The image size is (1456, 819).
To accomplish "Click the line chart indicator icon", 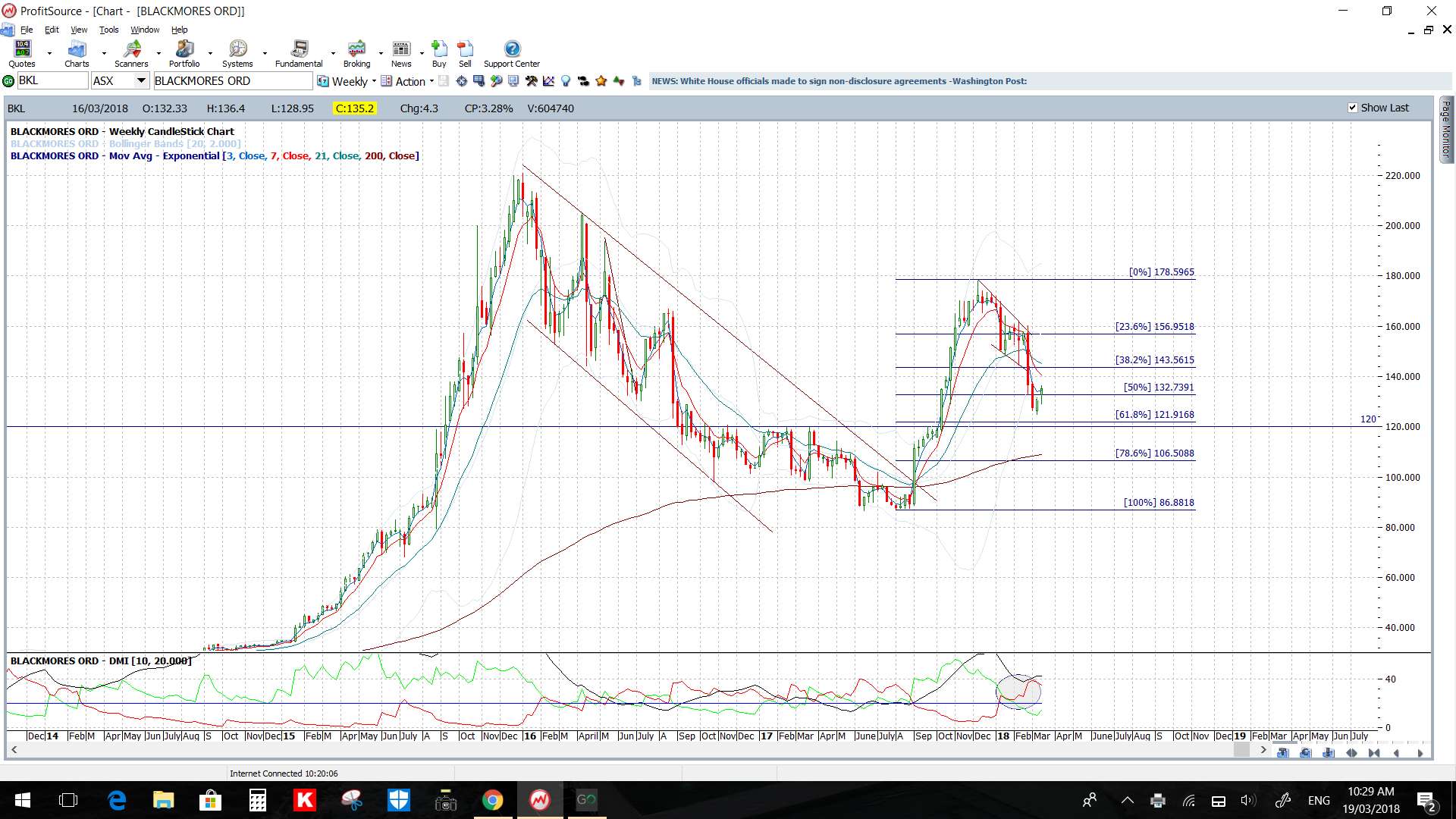I will (x=548, y=81).
